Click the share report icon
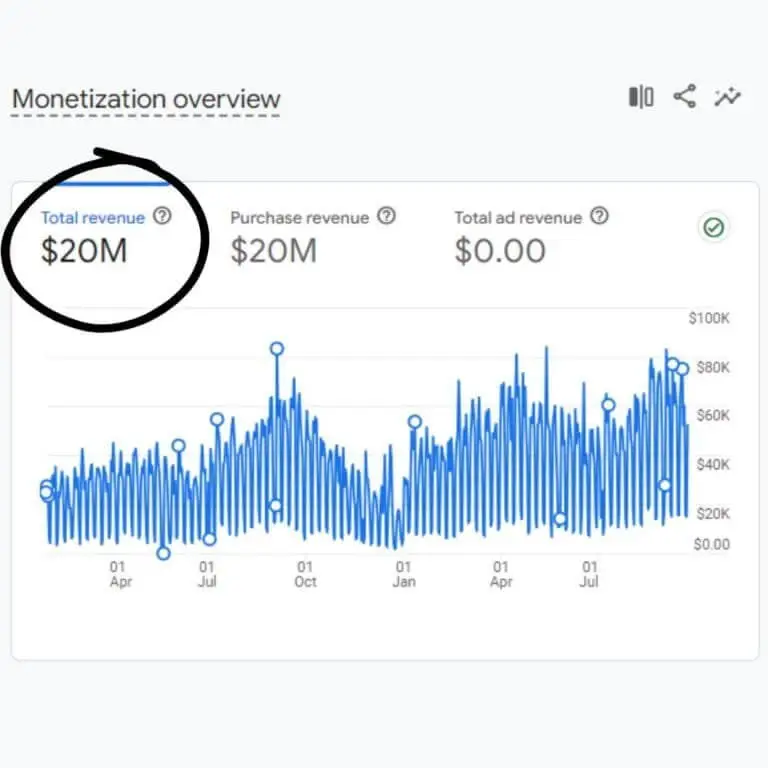The image size is (768, 768). pyautogui.click(x=684, y=97)
